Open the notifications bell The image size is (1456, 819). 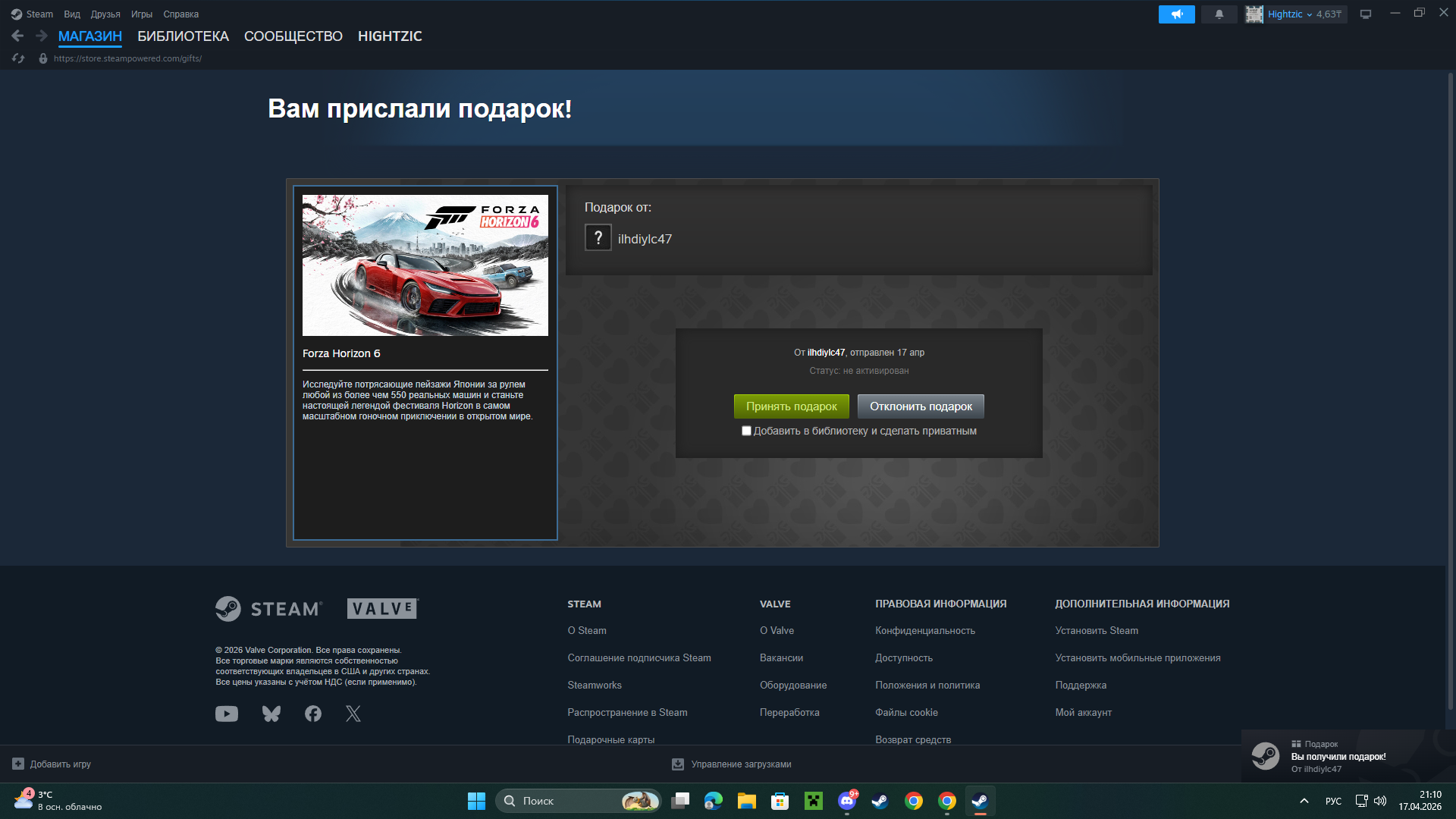click(x=1219, y=14)
